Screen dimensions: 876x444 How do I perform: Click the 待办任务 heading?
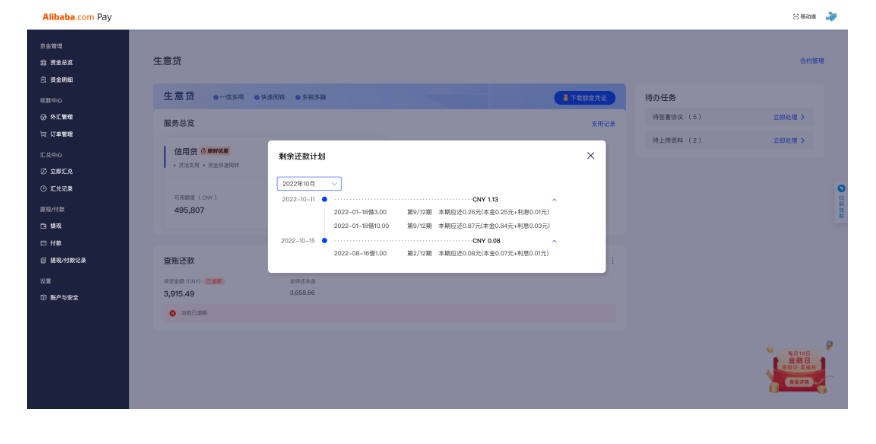click(x=660, y=98)
